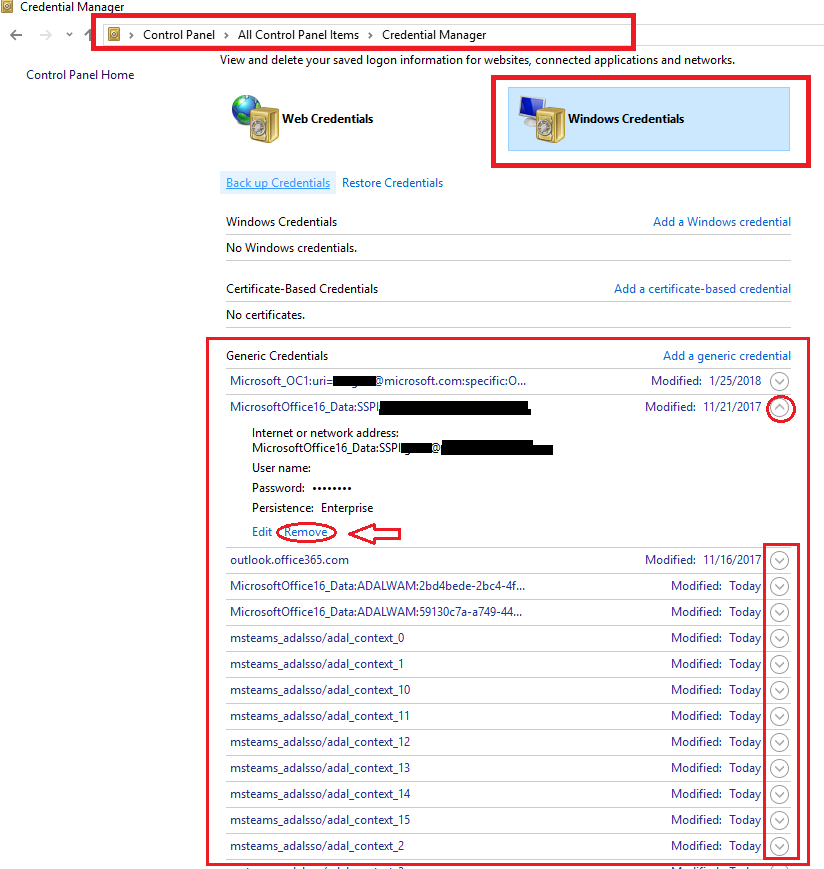Click the Persistence: Enterprise detail text

313,508
